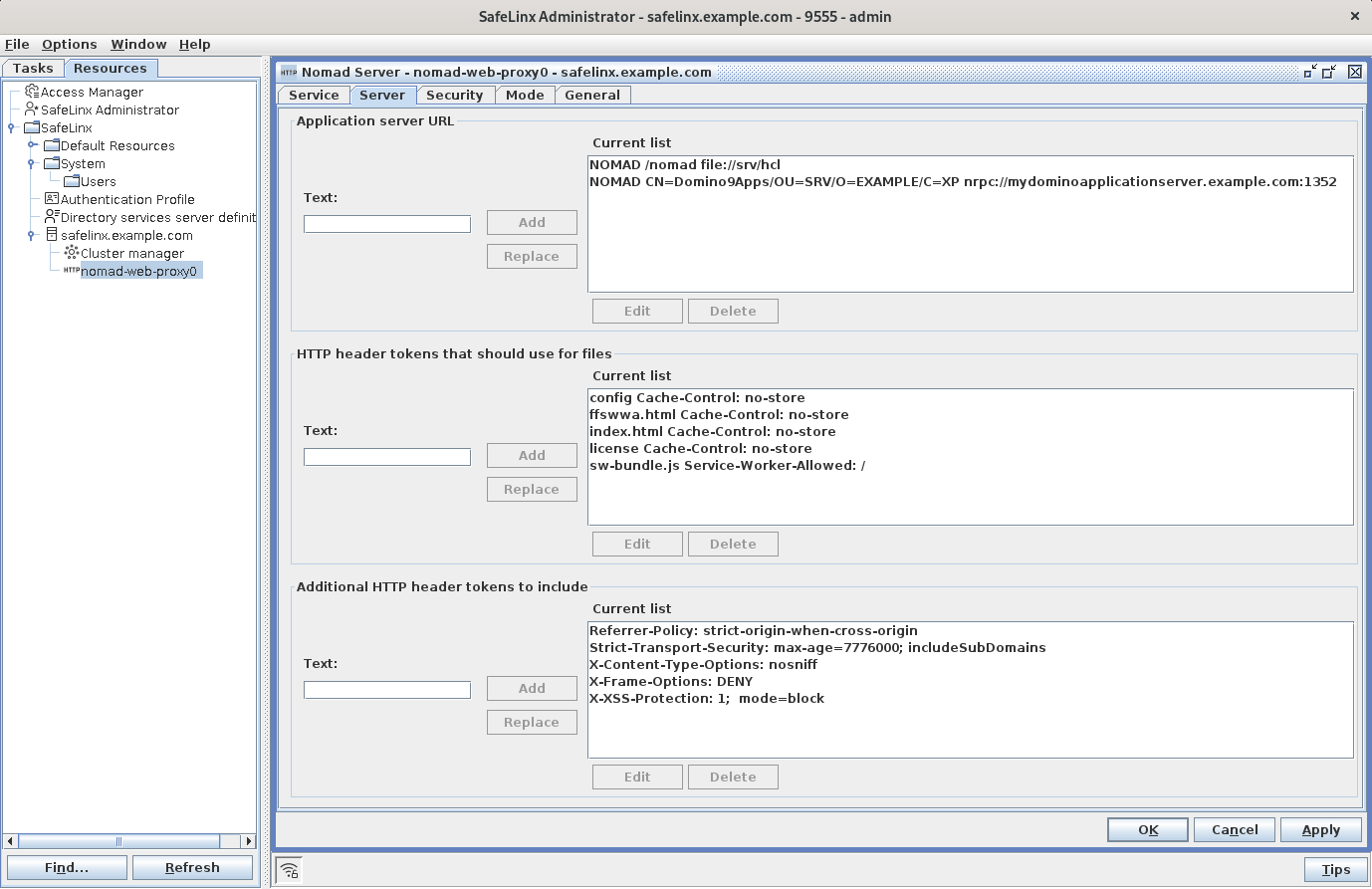Select the Server tab
The image size is (1372, 889).
(382, 95)
